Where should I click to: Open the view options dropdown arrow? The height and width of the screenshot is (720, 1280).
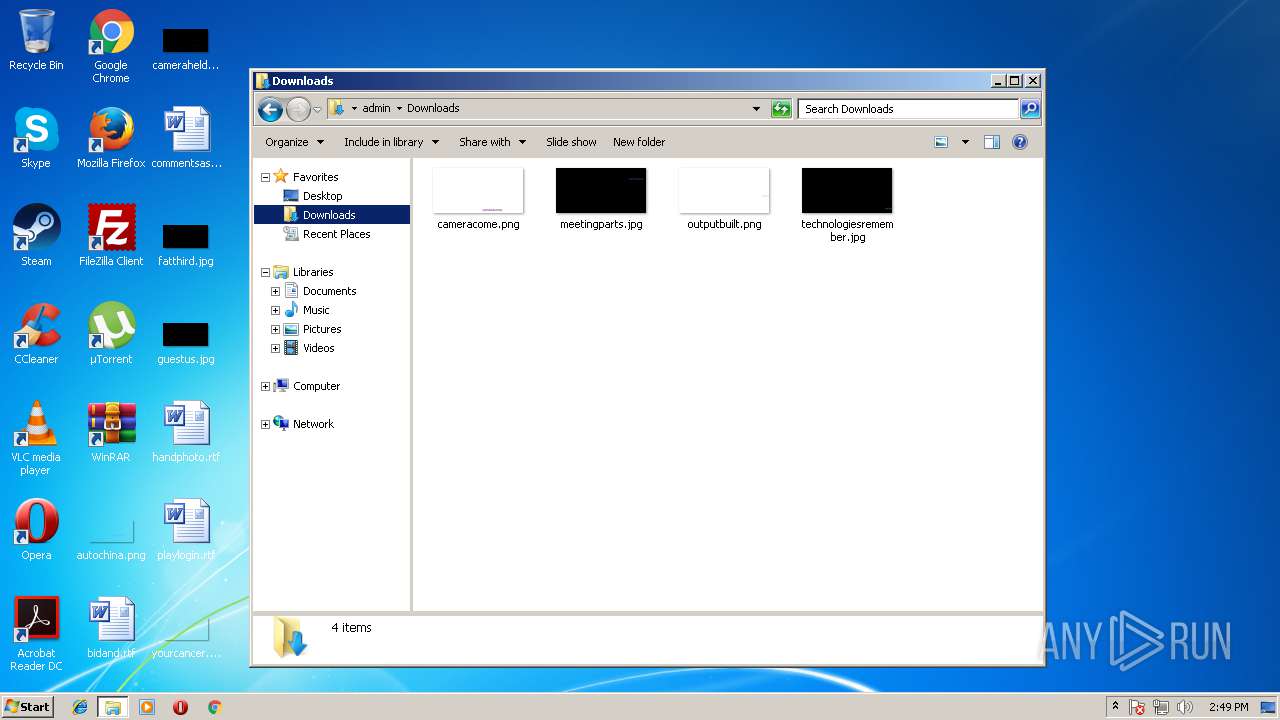pos(965,142)
